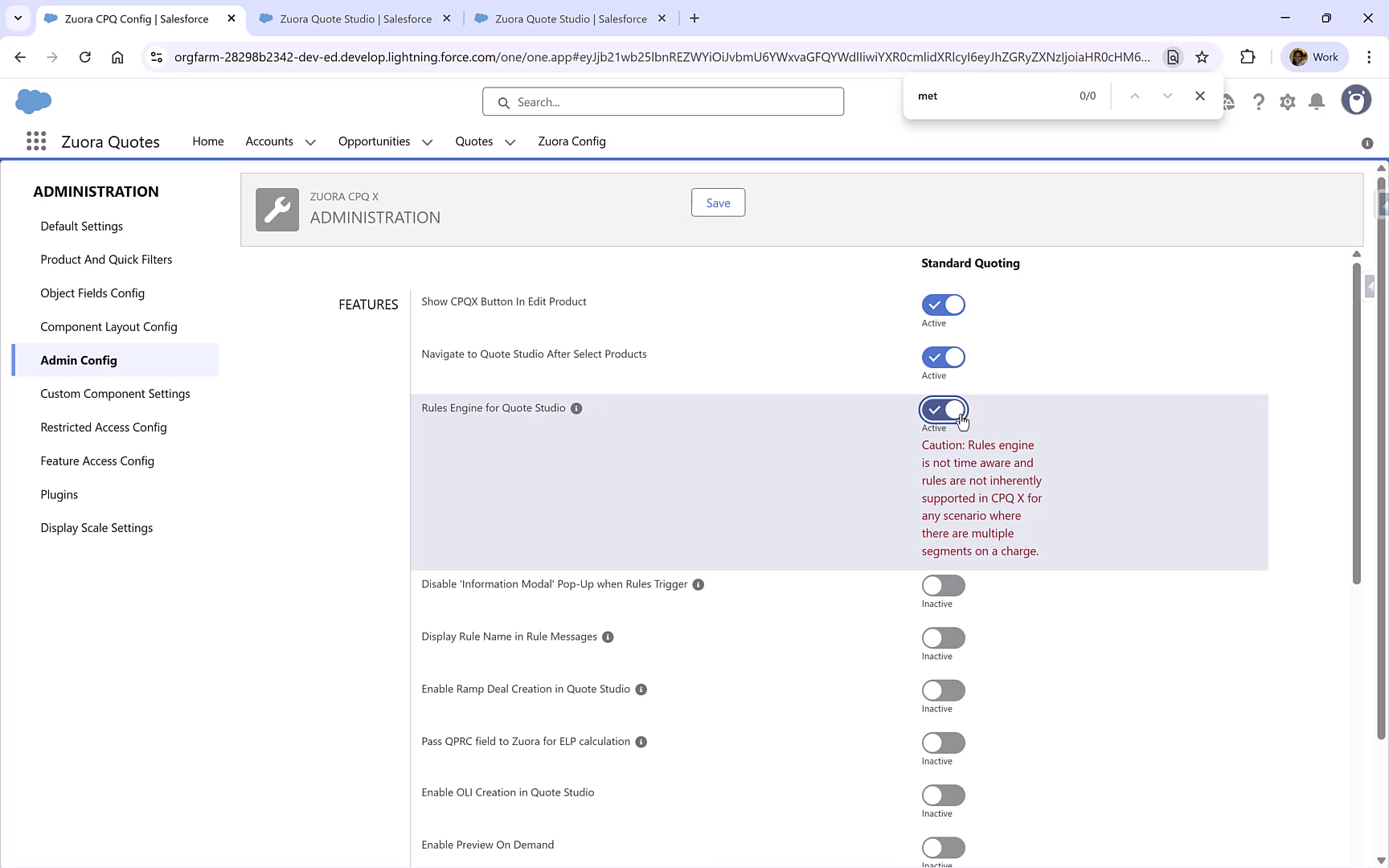
Task: Click the Save button
Action: 717,203
